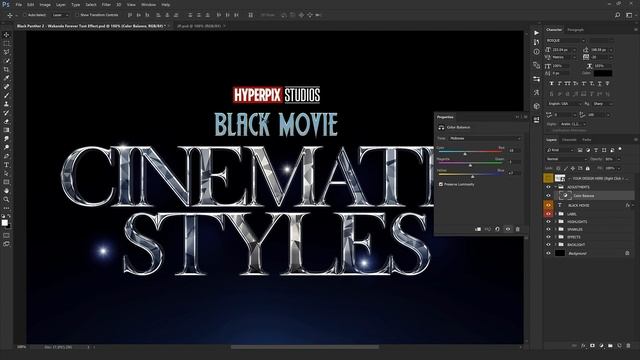
Task: Lock all icon in Layers panel
Action: point(588,168)
